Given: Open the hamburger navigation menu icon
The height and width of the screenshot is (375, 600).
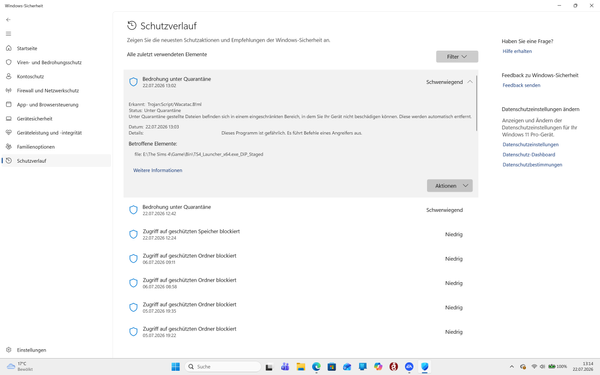Looking at the screenshot, I should (8, 34).
